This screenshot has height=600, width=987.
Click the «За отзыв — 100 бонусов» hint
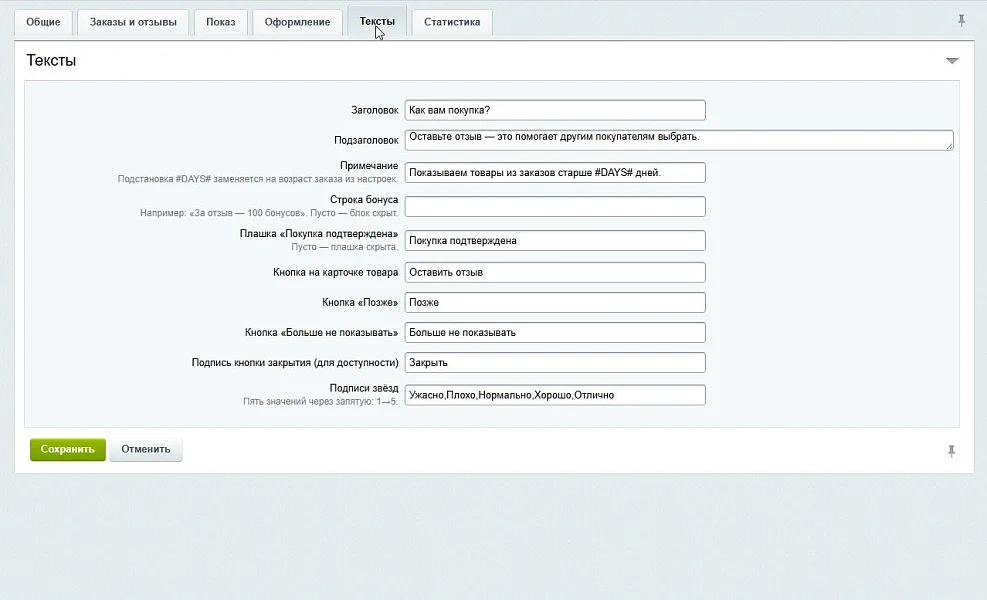click(x=269, y=213)
